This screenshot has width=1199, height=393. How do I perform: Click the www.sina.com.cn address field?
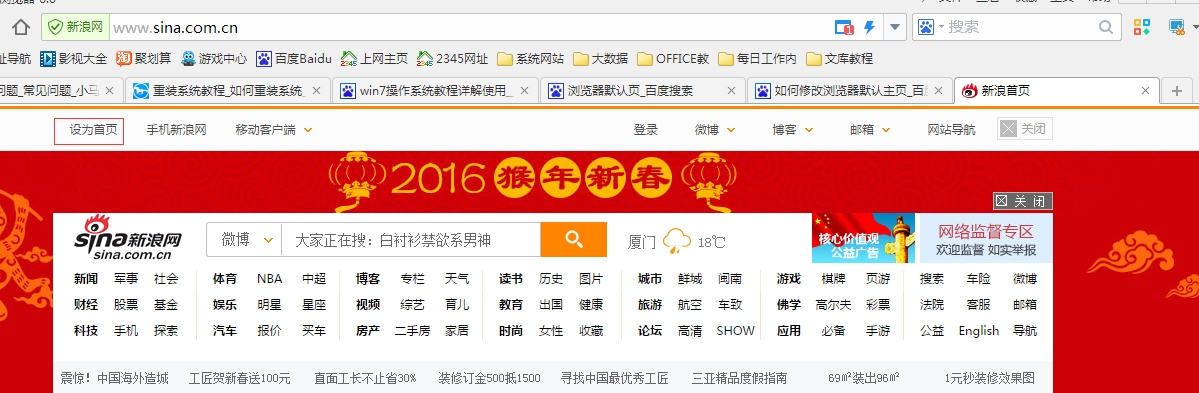pos(470,28)
